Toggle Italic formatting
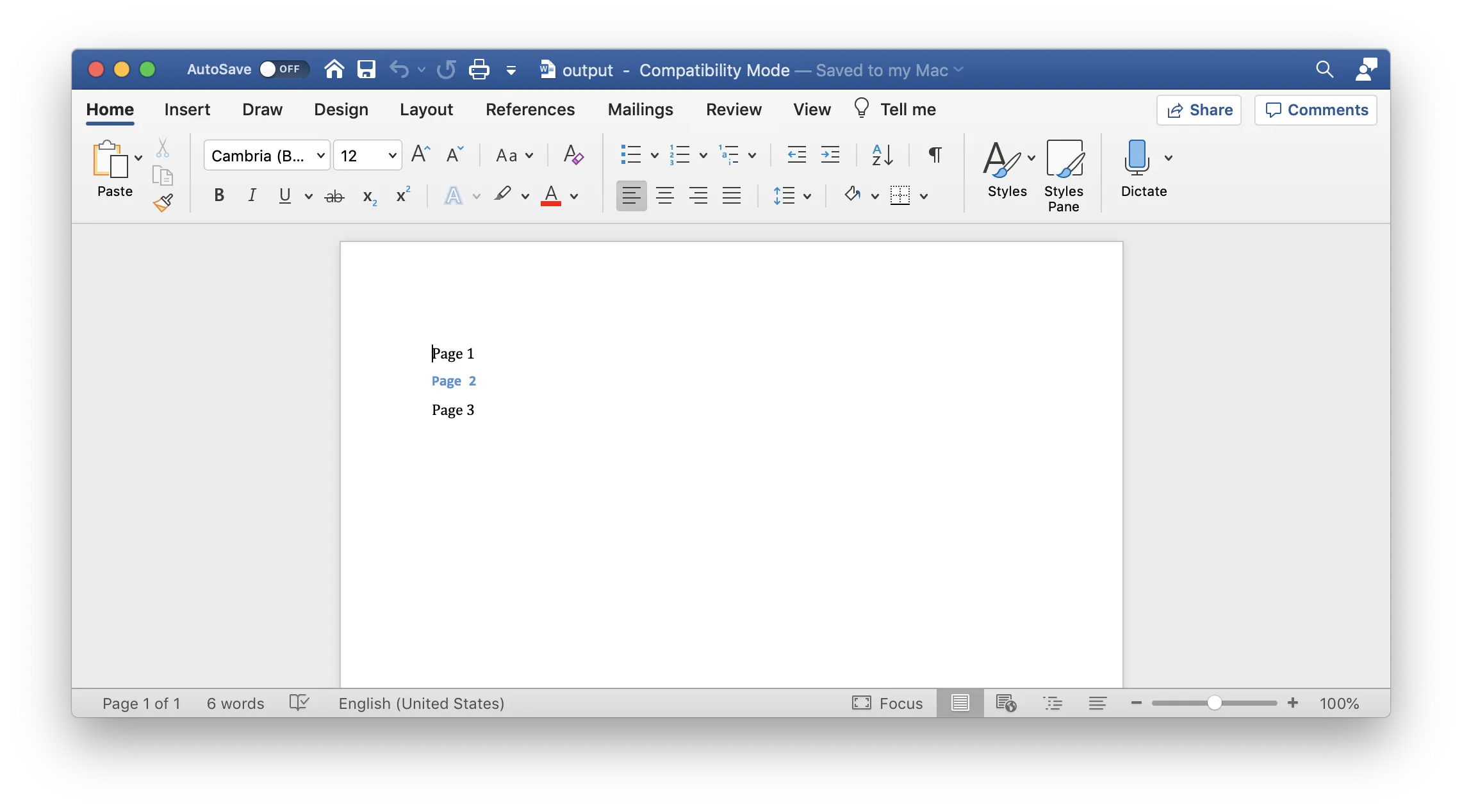The width and height of the screenshot is (1462, 812). pyautogui.click(x=252, y=195)
